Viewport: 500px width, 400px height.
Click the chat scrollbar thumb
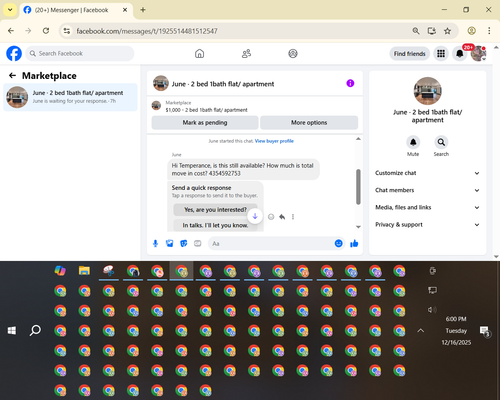[x=358, y=187]
